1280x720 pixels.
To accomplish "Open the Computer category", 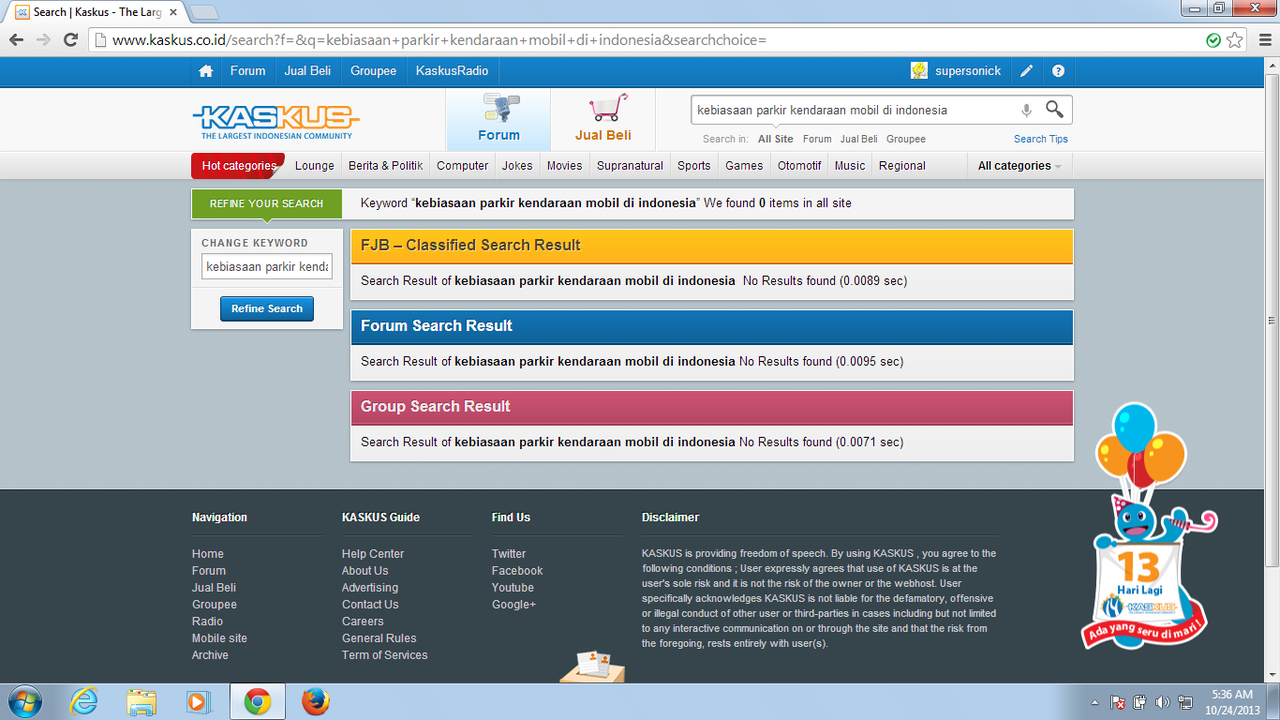I will [x=463, y=166].
